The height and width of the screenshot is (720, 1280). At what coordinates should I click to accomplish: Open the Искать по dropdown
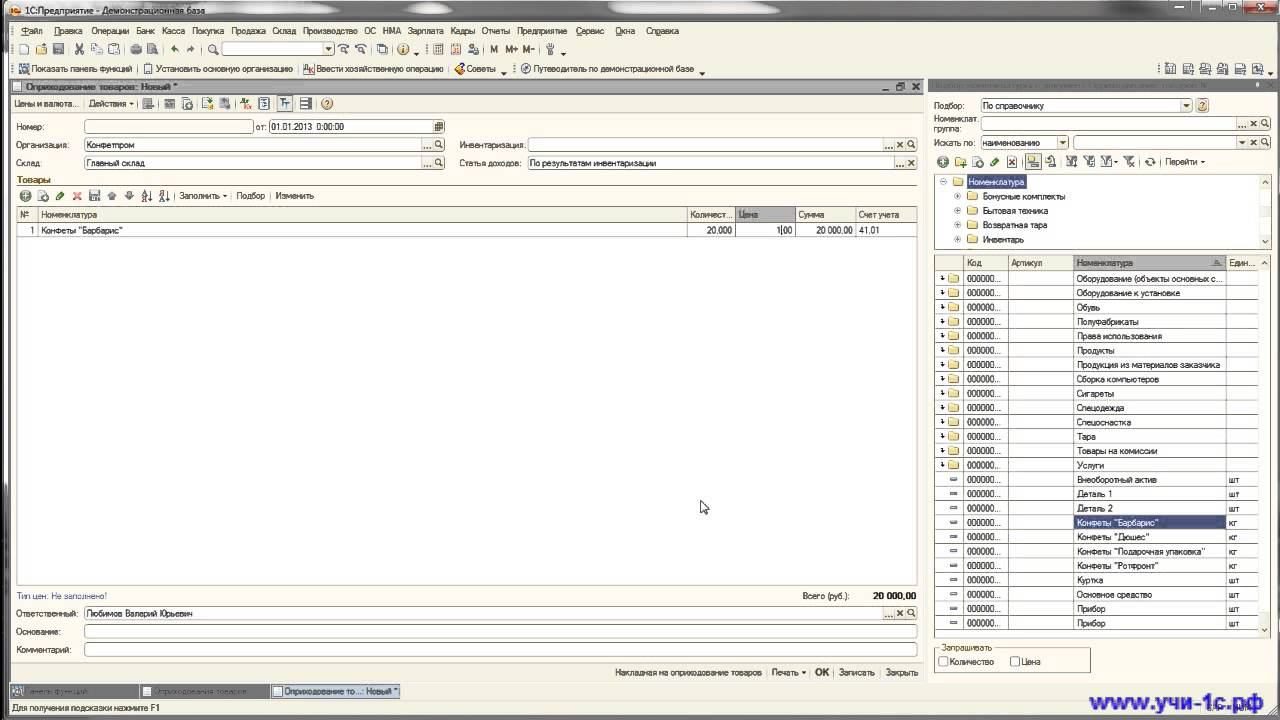1063,143
